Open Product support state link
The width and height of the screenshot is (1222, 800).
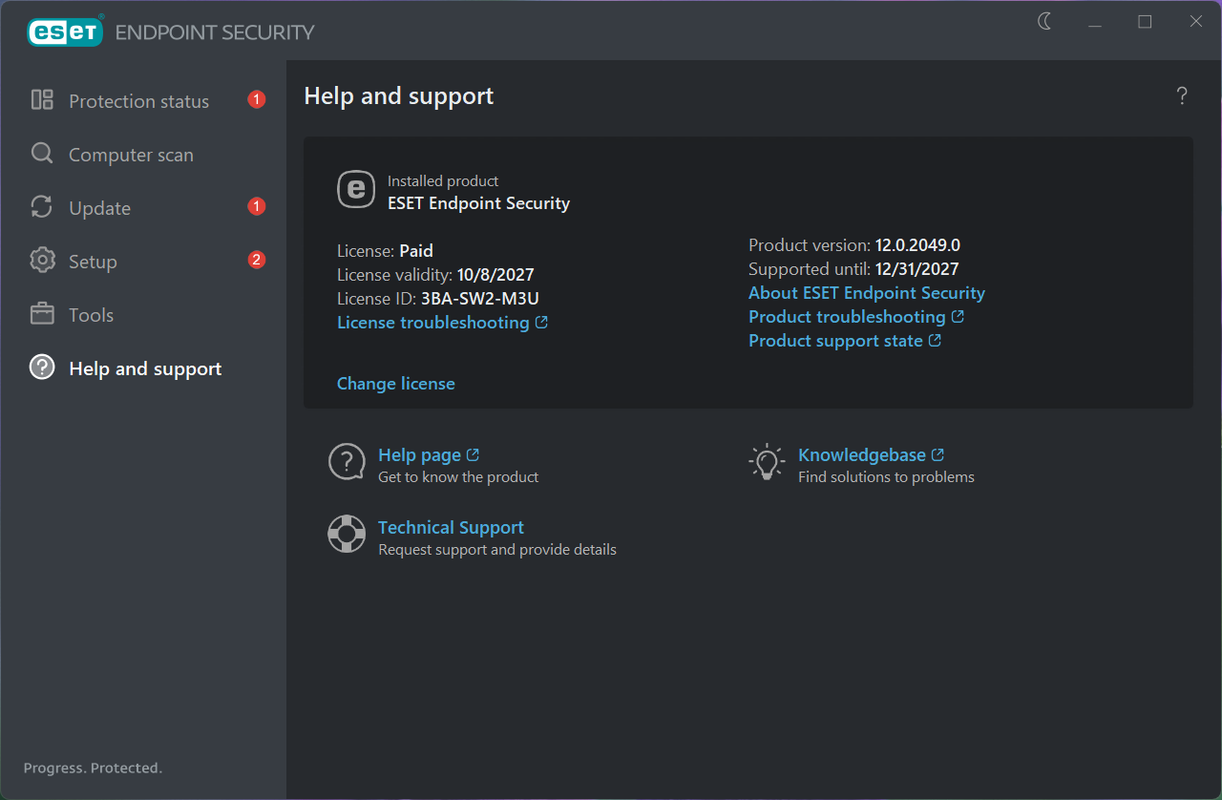(x=836, y=340)
